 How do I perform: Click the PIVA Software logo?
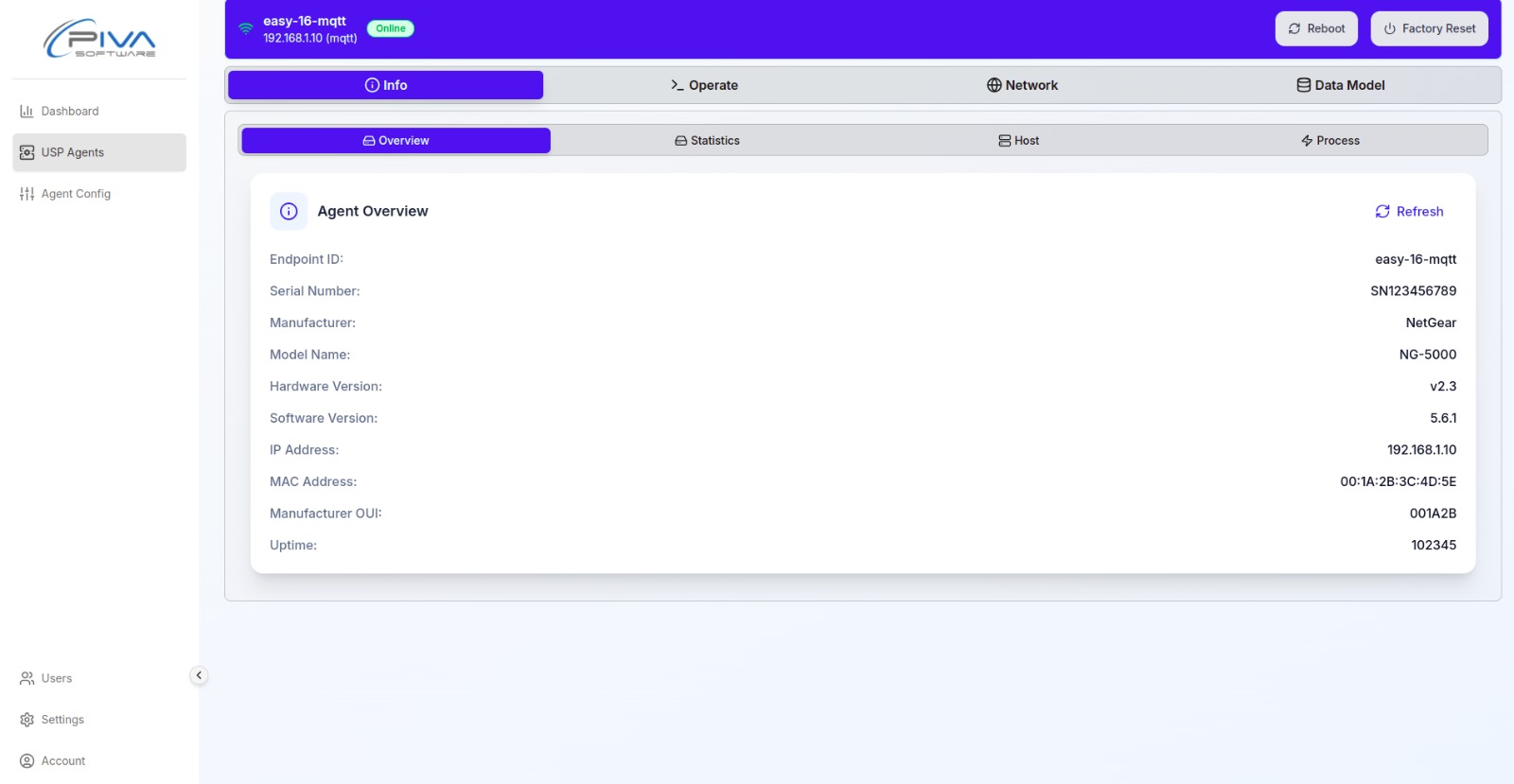click(99, 39)
